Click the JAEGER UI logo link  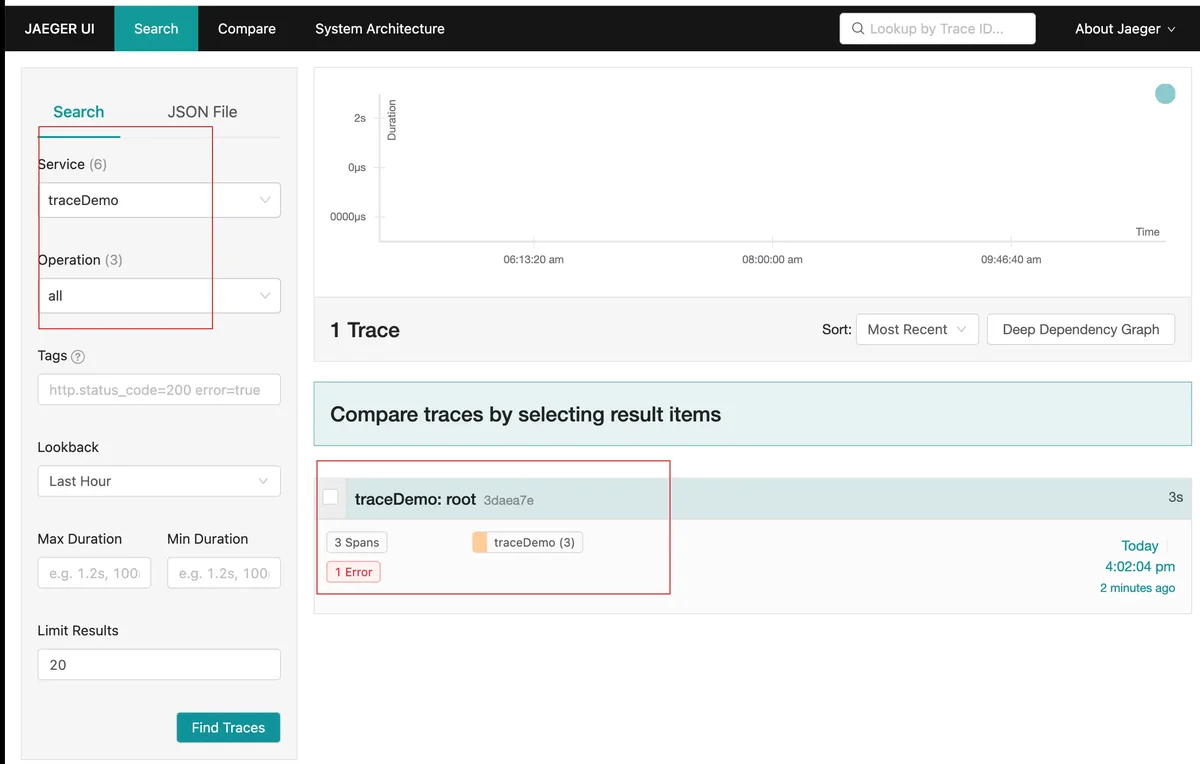point(60,28)
